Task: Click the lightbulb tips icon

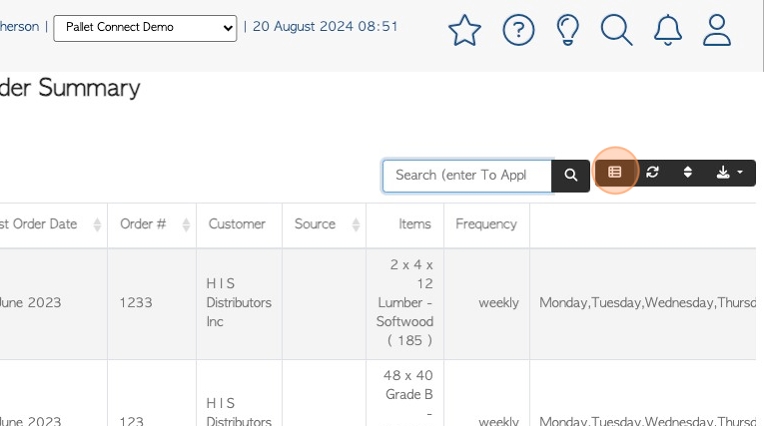Action: point(568,30)
